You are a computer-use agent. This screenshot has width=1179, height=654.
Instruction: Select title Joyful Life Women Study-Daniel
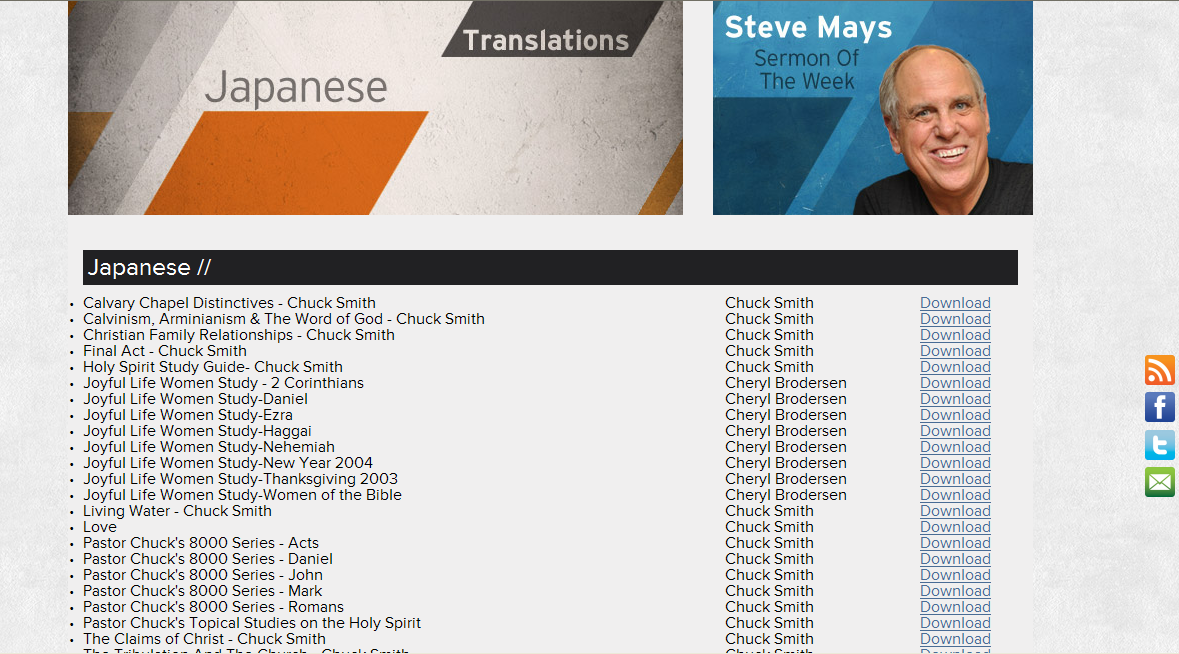[195, 399]
